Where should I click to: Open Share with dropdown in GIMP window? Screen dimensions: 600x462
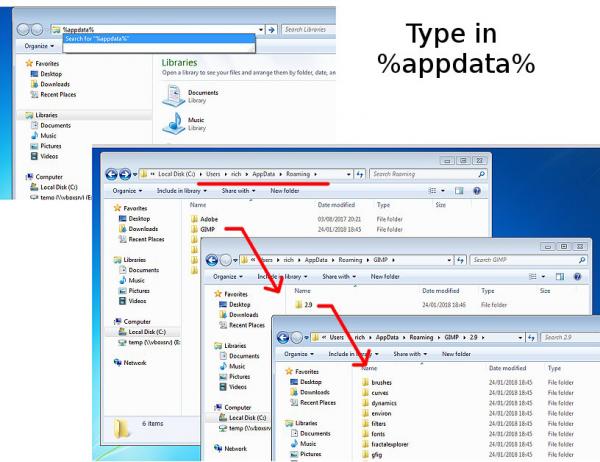(x=339, y=276)
